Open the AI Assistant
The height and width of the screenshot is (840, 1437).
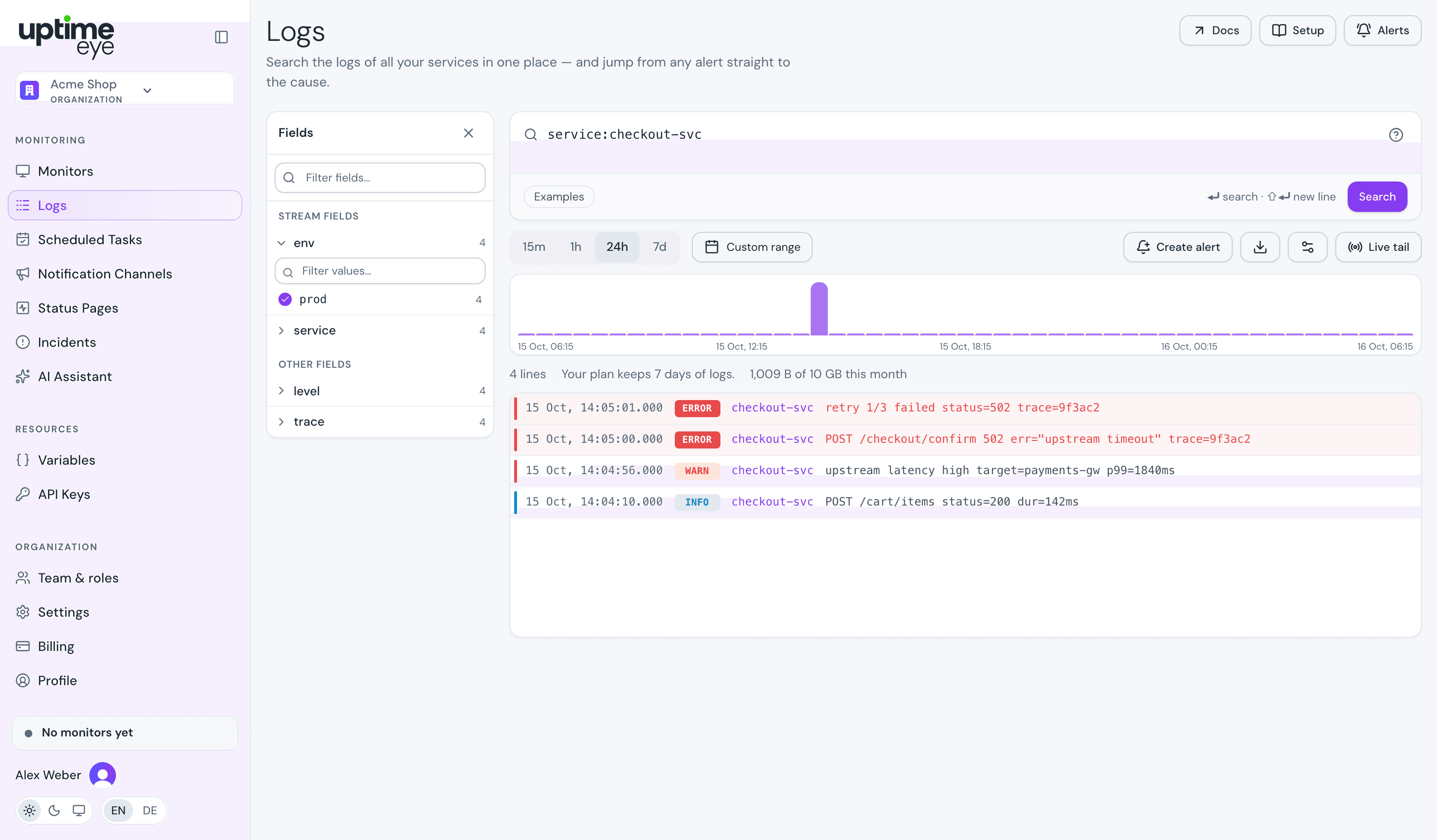tap(125, 376)
